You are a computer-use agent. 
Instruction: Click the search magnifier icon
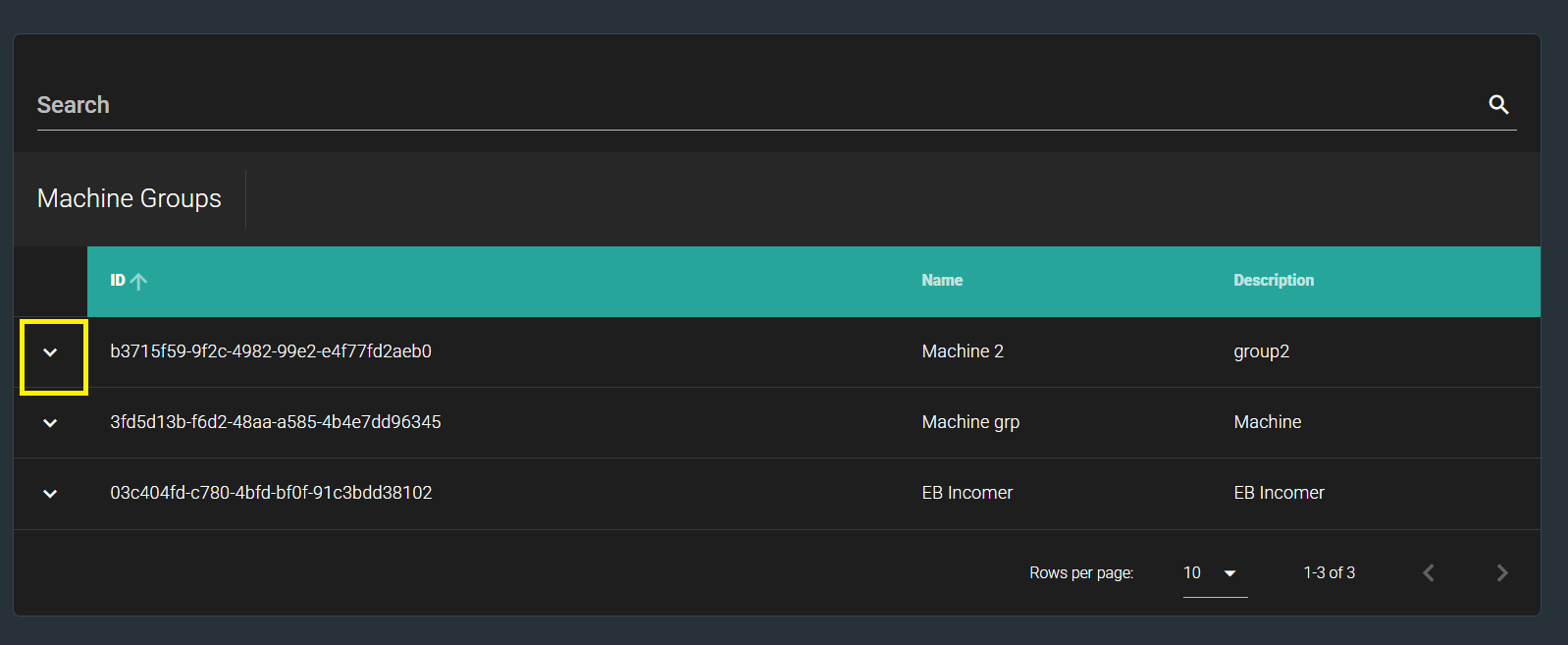(1498, 104)
